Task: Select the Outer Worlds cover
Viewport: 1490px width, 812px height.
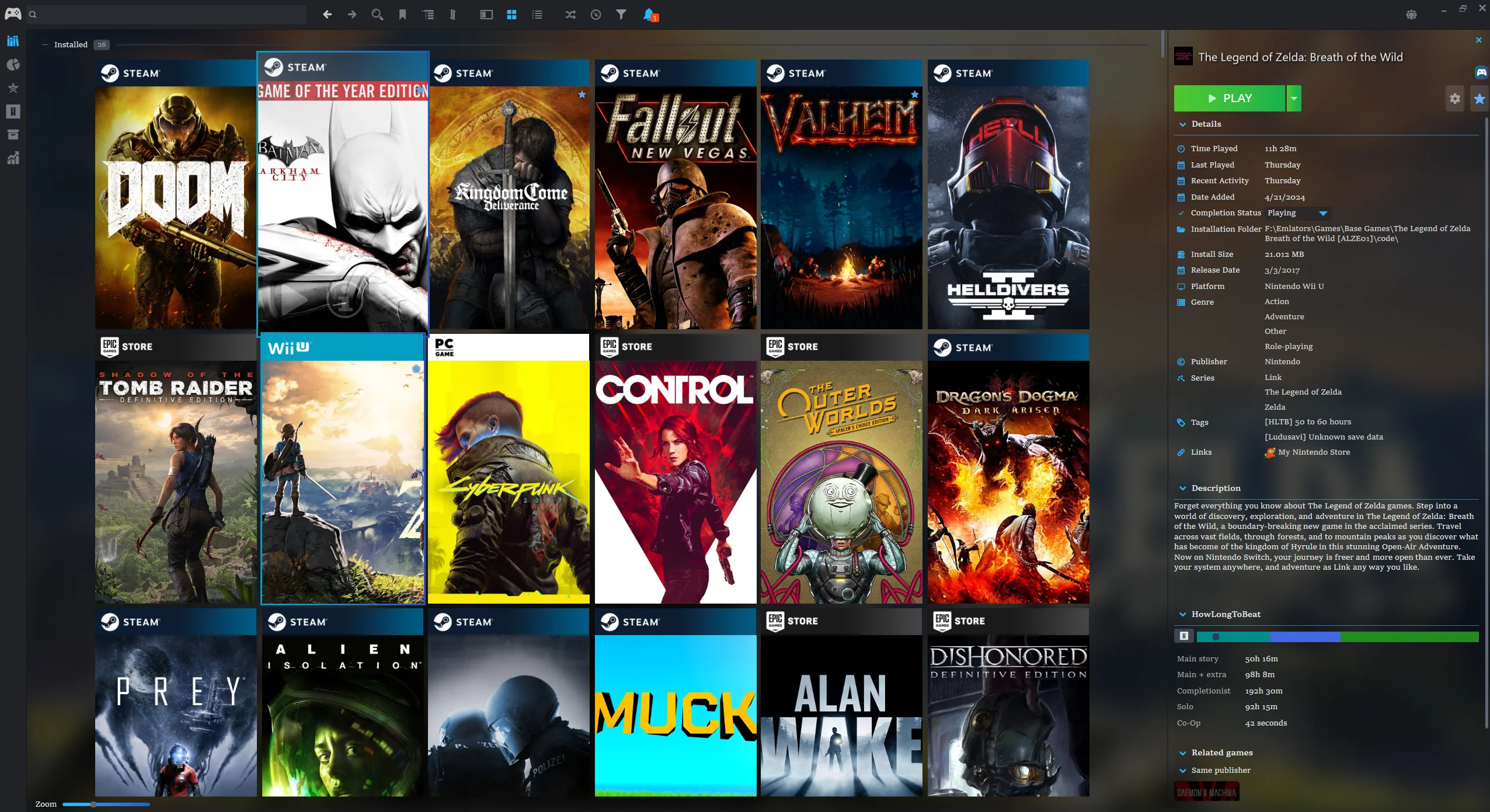Action: (x=841, y=469)
